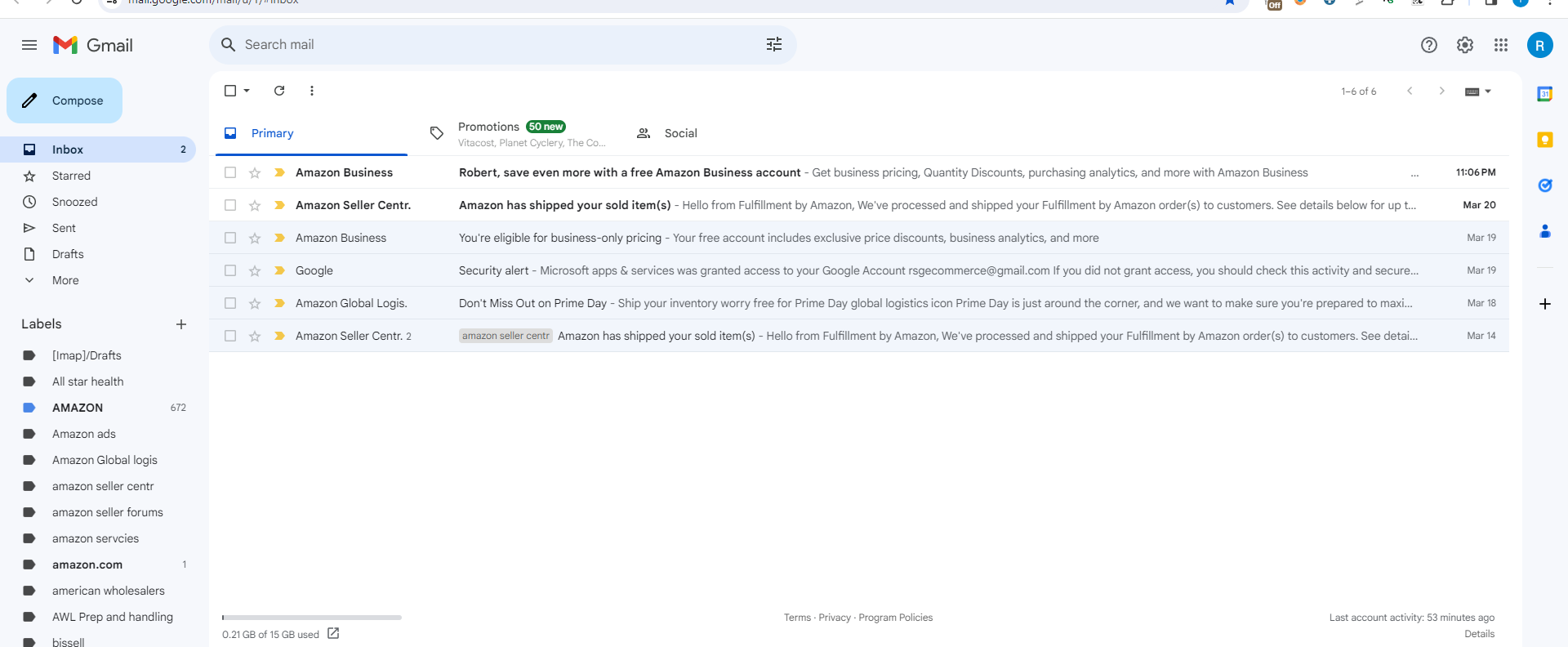
Task: Switch to the Social tab
Action: pyautogui.click(x=723, y=133)
